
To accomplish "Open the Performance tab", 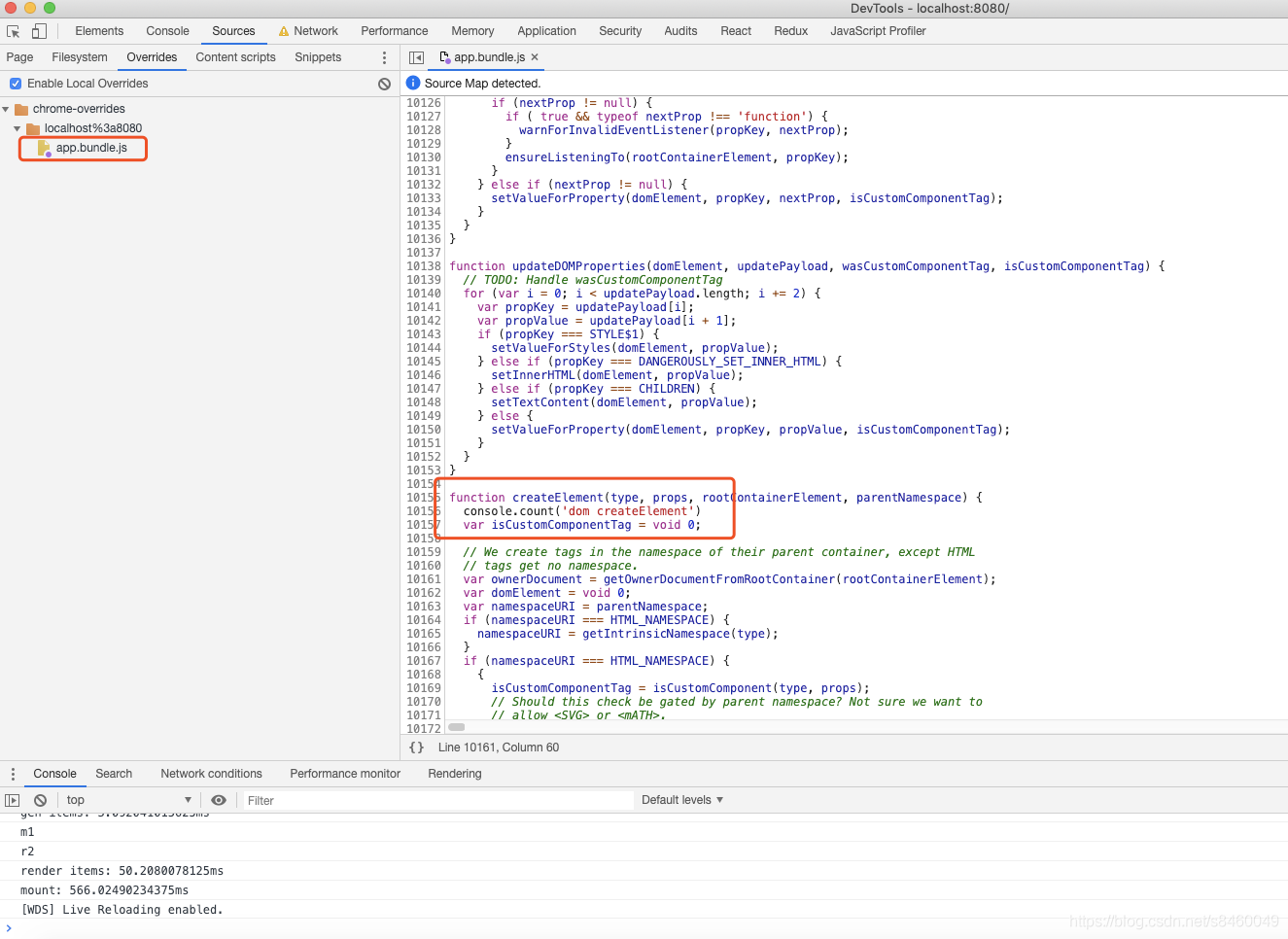I will coord(395,31).
